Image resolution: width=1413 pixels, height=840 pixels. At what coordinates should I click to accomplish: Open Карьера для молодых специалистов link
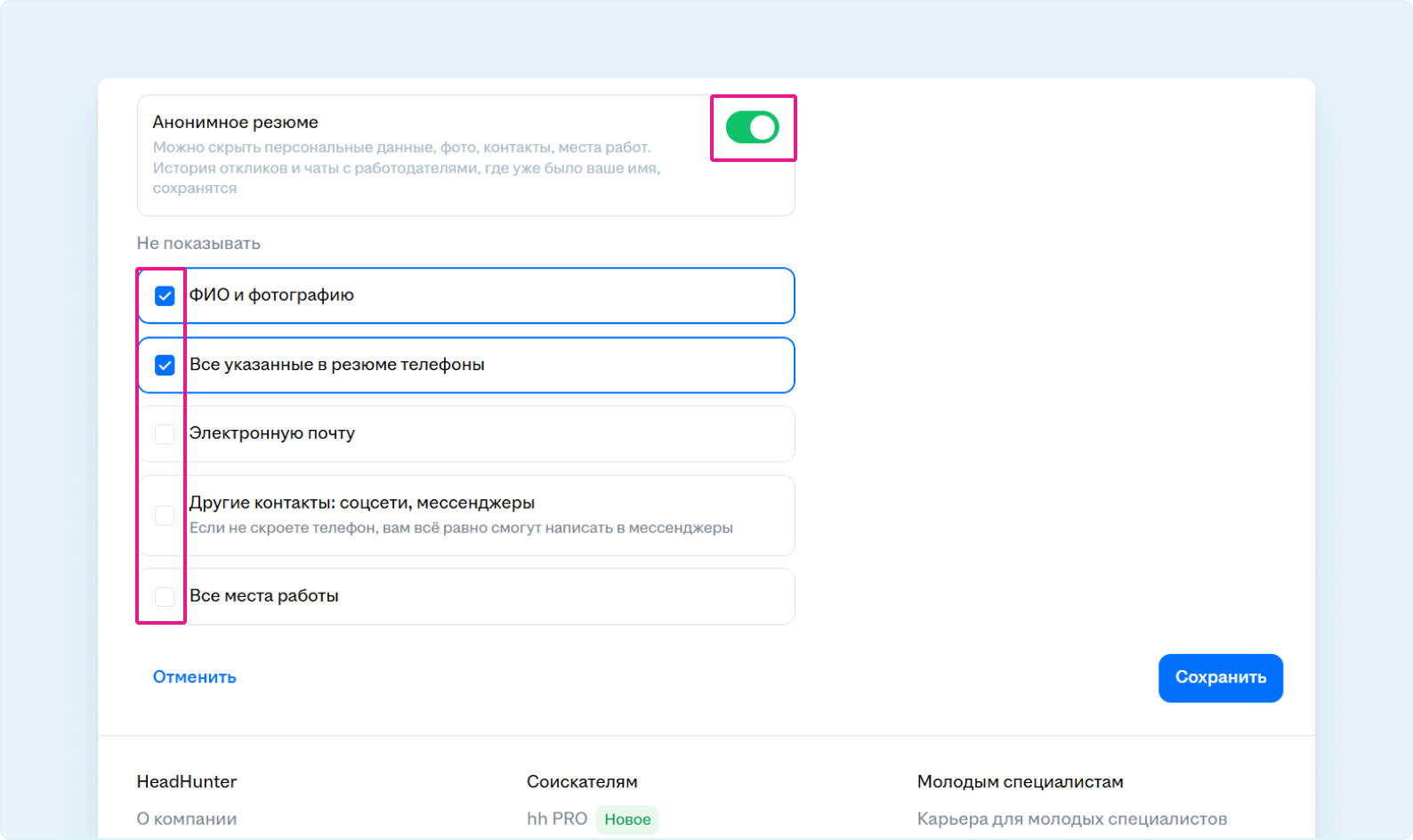pos(1071,819)
